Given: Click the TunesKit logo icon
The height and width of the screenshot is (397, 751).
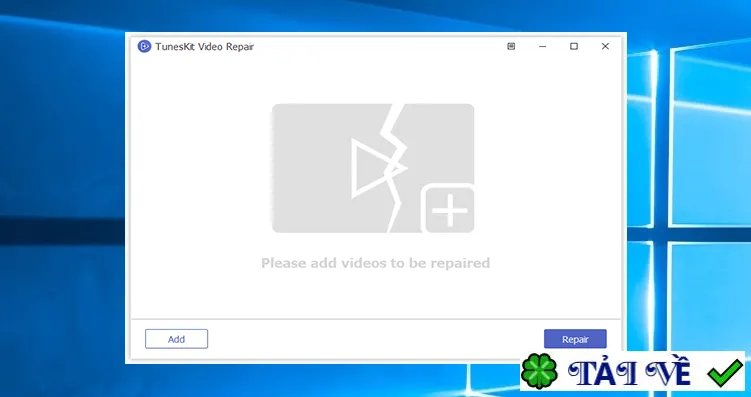Looking at the screenshot, I should [x=144, y=46].
